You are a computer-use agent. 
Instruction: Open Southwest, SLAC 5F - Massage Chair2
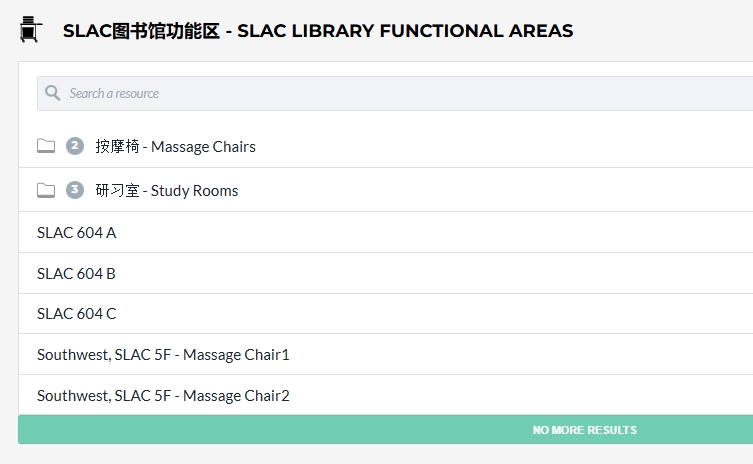[x=386, y=395]
